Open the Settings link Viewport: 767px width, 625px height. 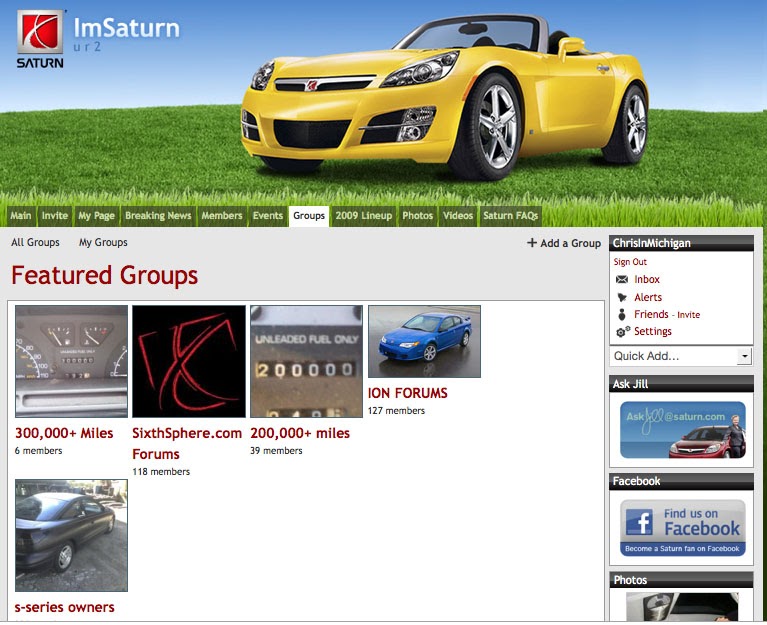[x=653, y=332]
